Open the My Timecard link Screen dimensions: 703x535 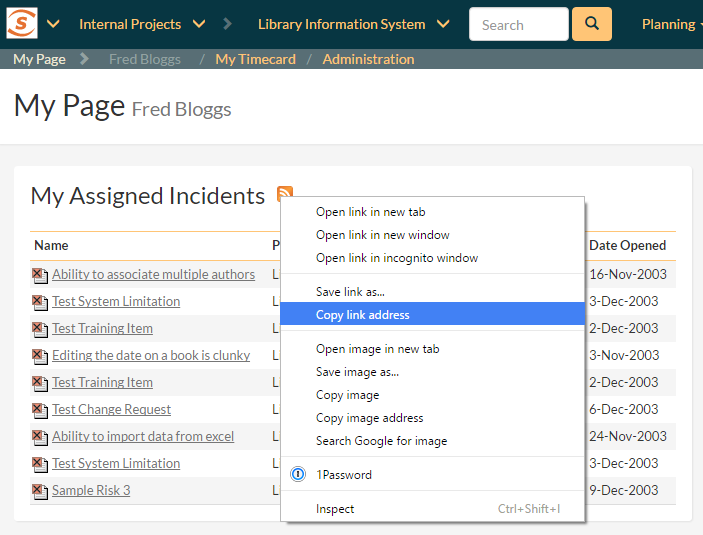[x=255, y=59]
